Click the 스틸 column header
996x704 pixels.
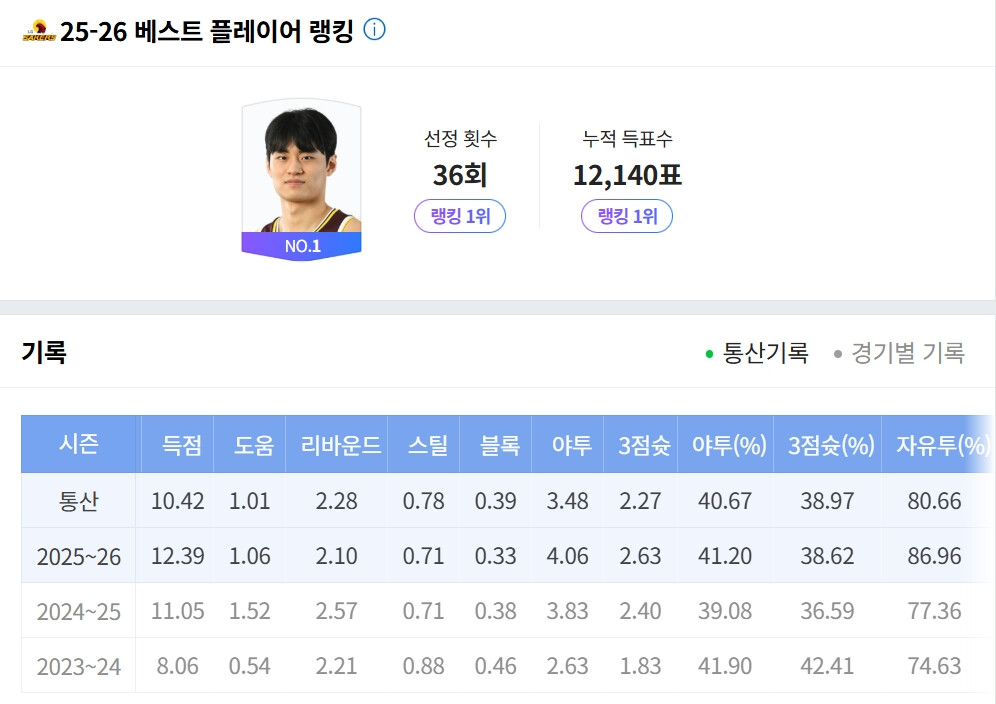(423, 445)
